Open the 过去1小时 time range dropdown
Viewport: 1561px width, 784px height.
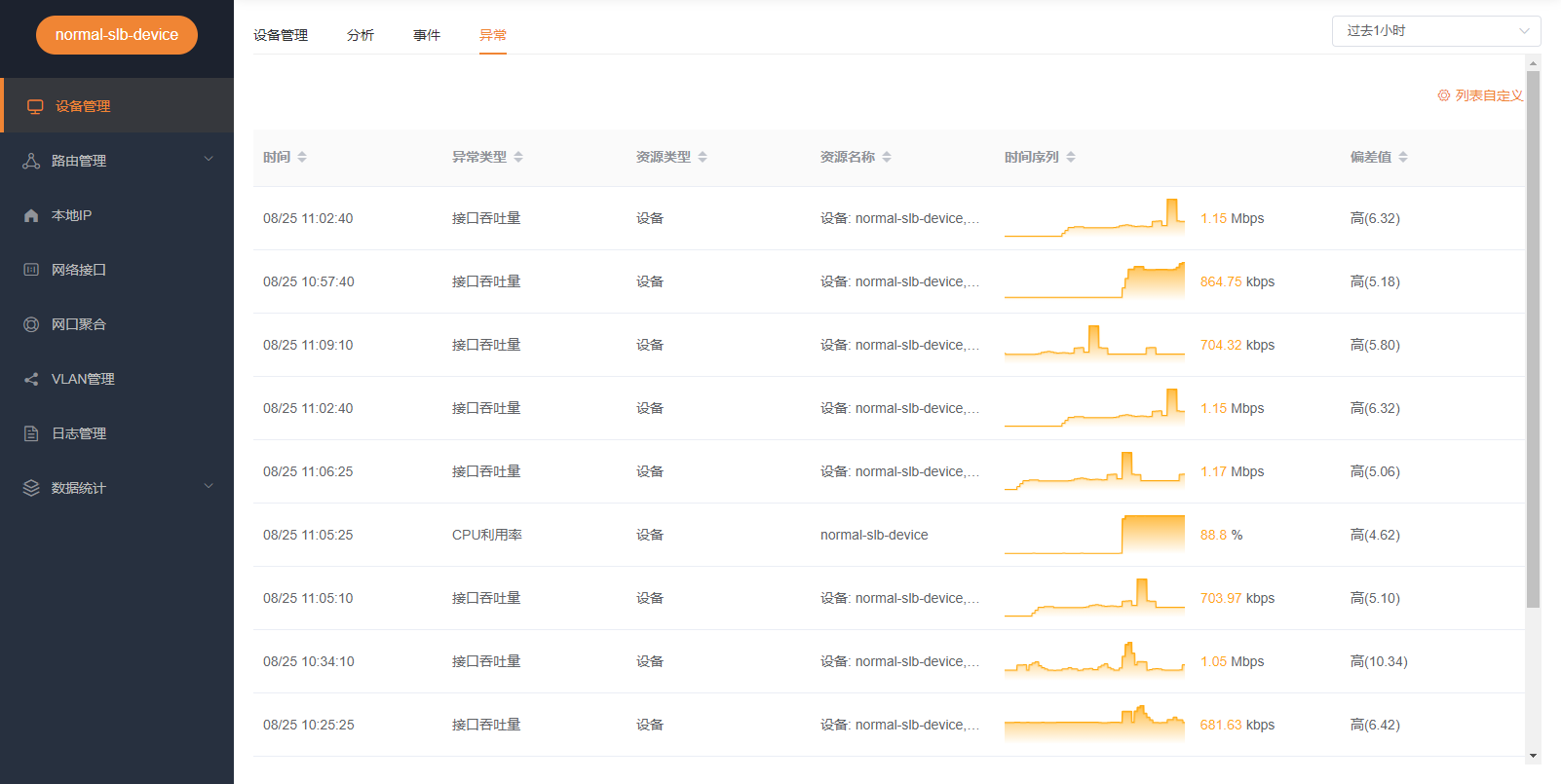point(1435,31)
